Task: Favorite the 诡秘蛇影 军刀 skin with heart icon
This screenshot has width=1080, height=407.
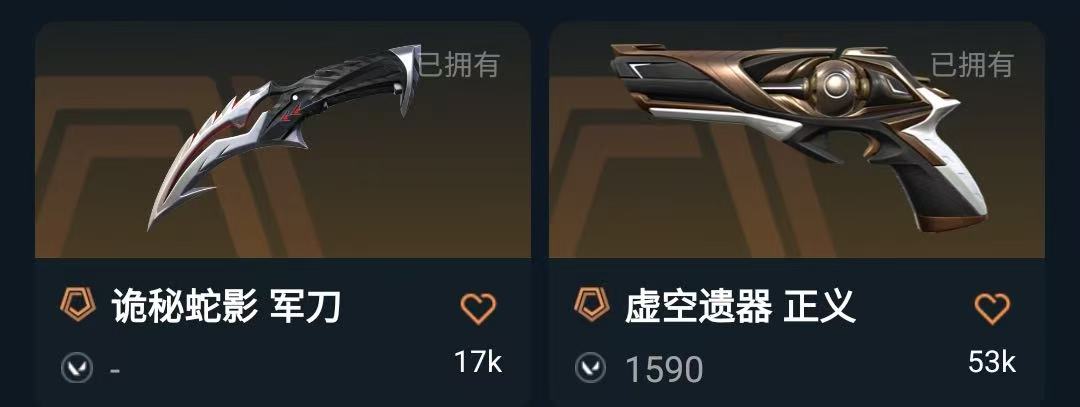Action: 478,309
